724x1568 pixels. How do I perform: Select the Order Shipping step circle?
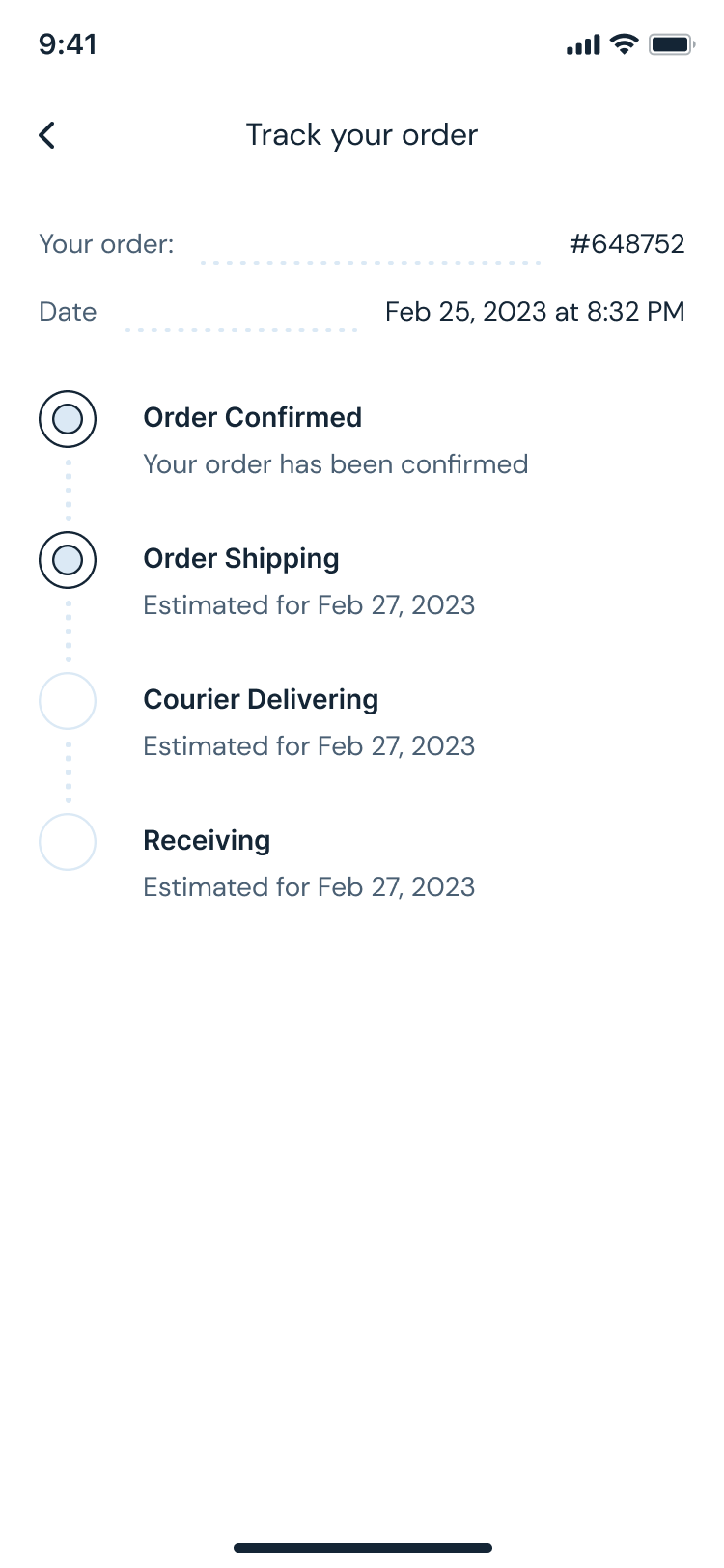click(x=68, y=560)
